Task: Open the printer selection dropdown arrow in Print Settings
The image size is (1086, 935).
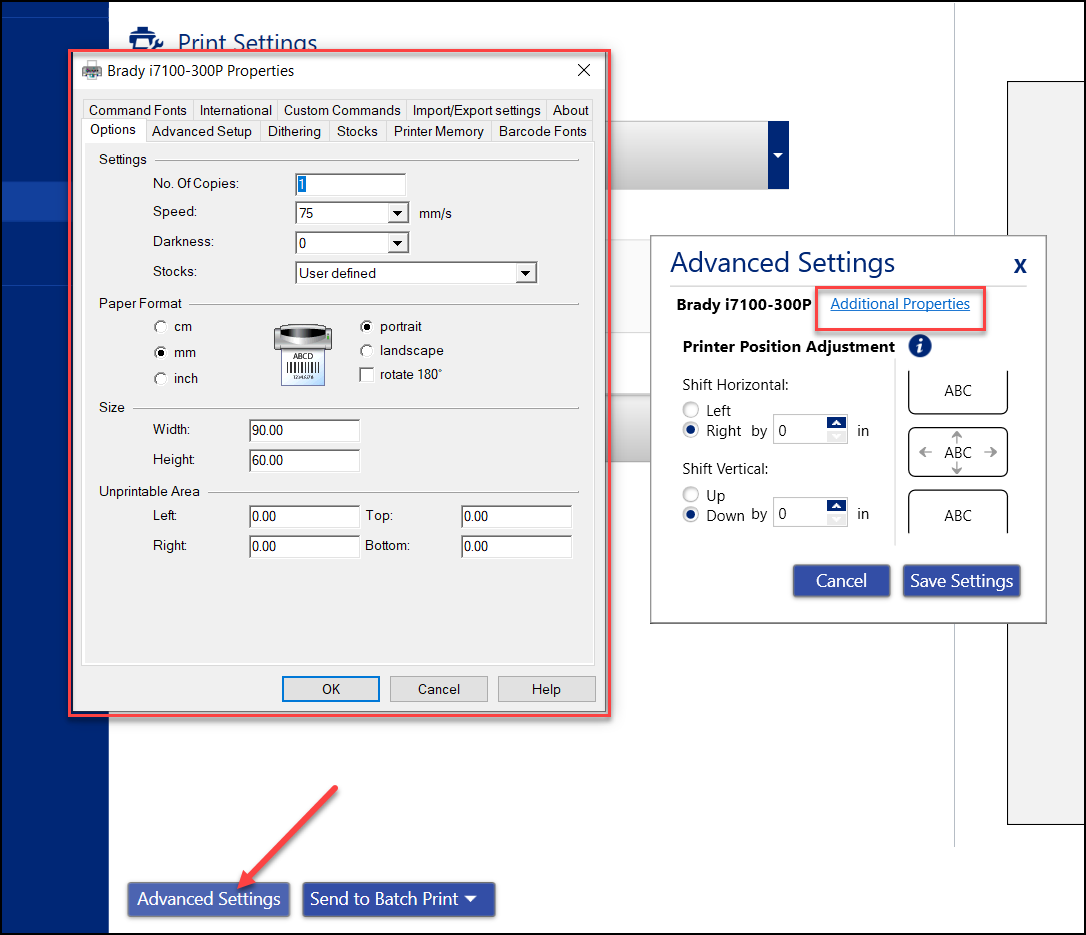Action: (x=778, y=155)
